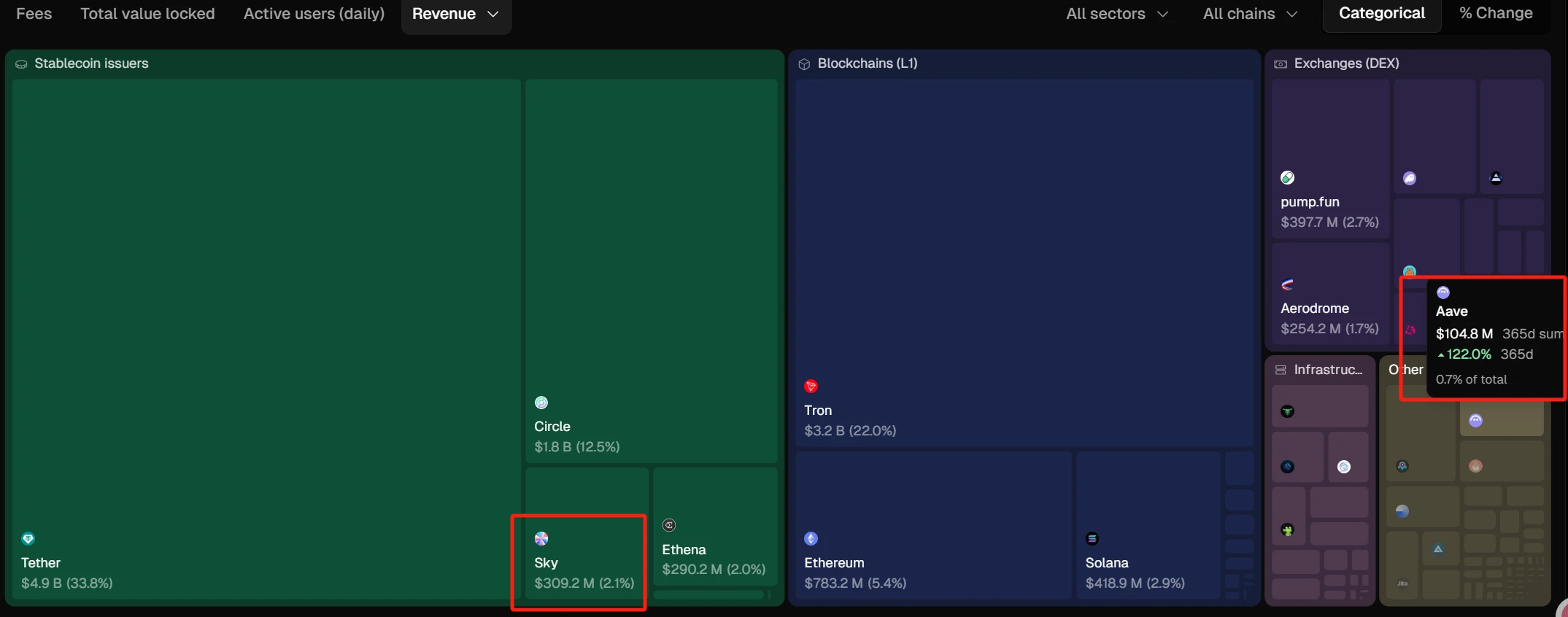Open the Stablecoin issuers category label

pos(91,63)
